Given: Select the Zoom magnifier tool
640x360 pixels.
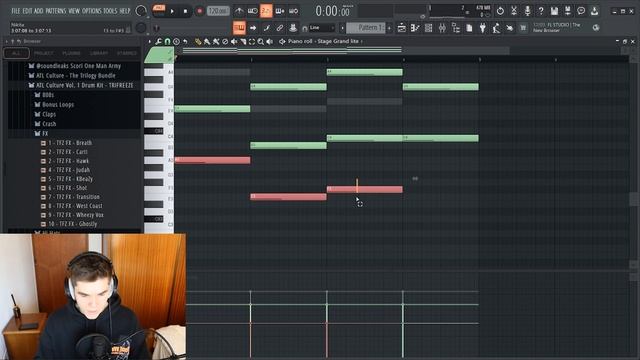Looking at the screenshot, I should point(261,41).
